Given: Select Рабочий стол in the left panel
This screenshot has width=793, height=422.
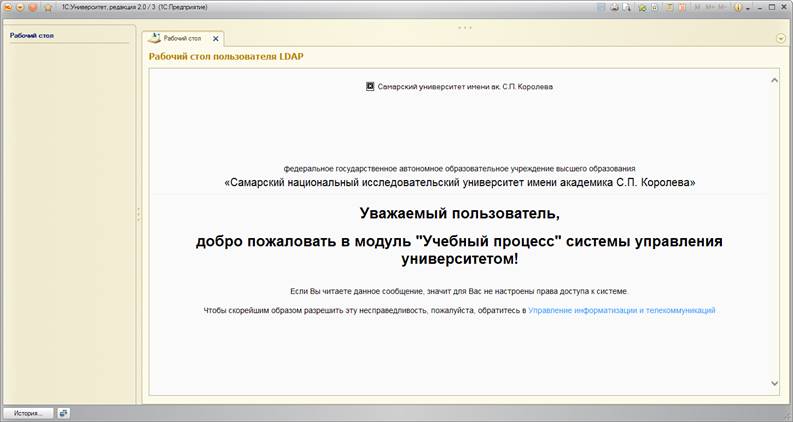Looking at the screenshot, I should click(31, 35).
